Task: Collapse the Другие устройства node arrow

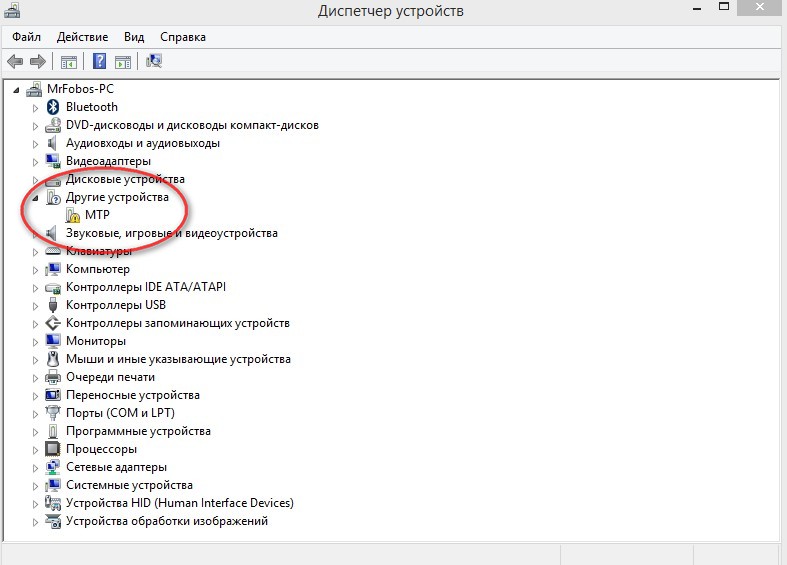Action: point(35,199)
